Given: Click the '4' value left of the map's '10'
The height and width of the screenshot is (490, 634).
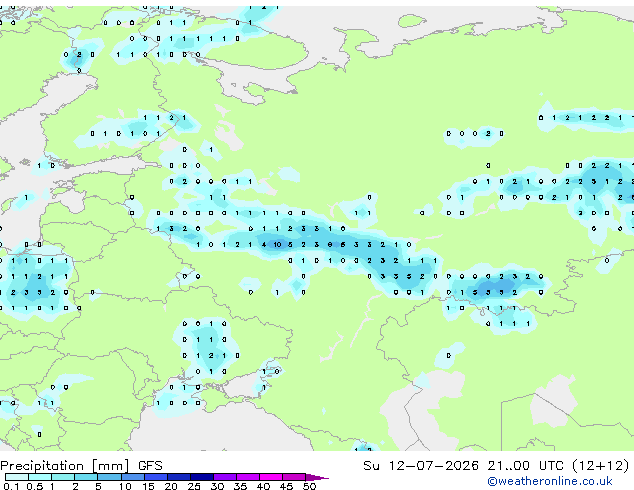Looking at the screenshot, I should pos(264,245).
